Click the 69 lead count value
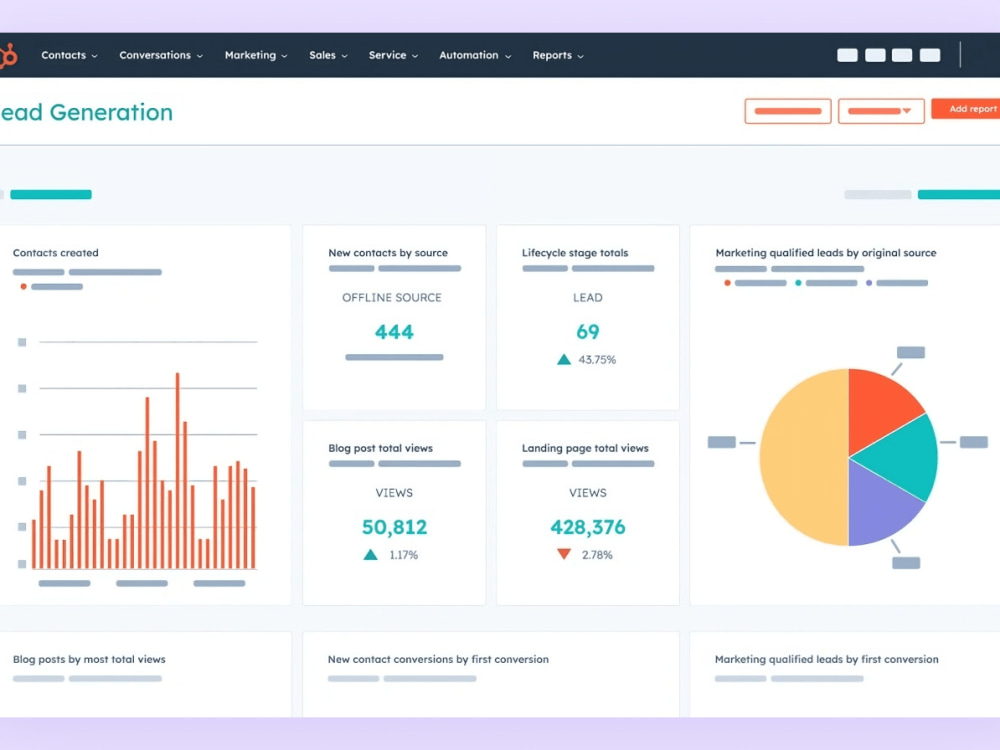 click(587, 332)
